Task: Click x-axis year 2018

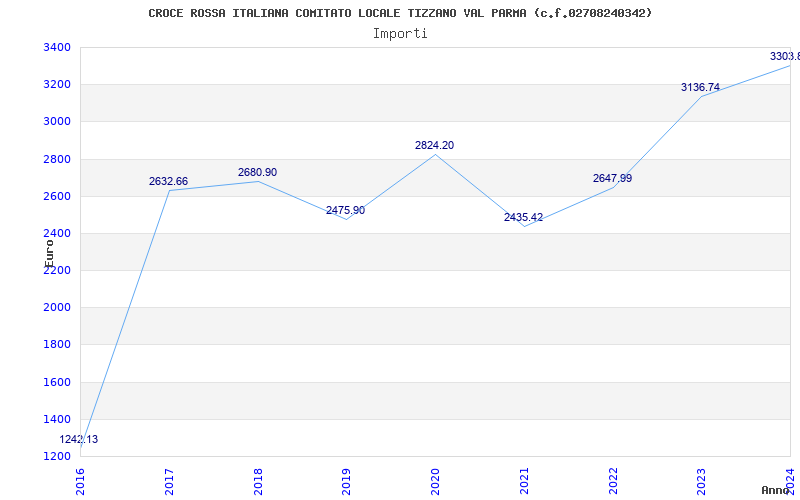Action: click(258, 482)
